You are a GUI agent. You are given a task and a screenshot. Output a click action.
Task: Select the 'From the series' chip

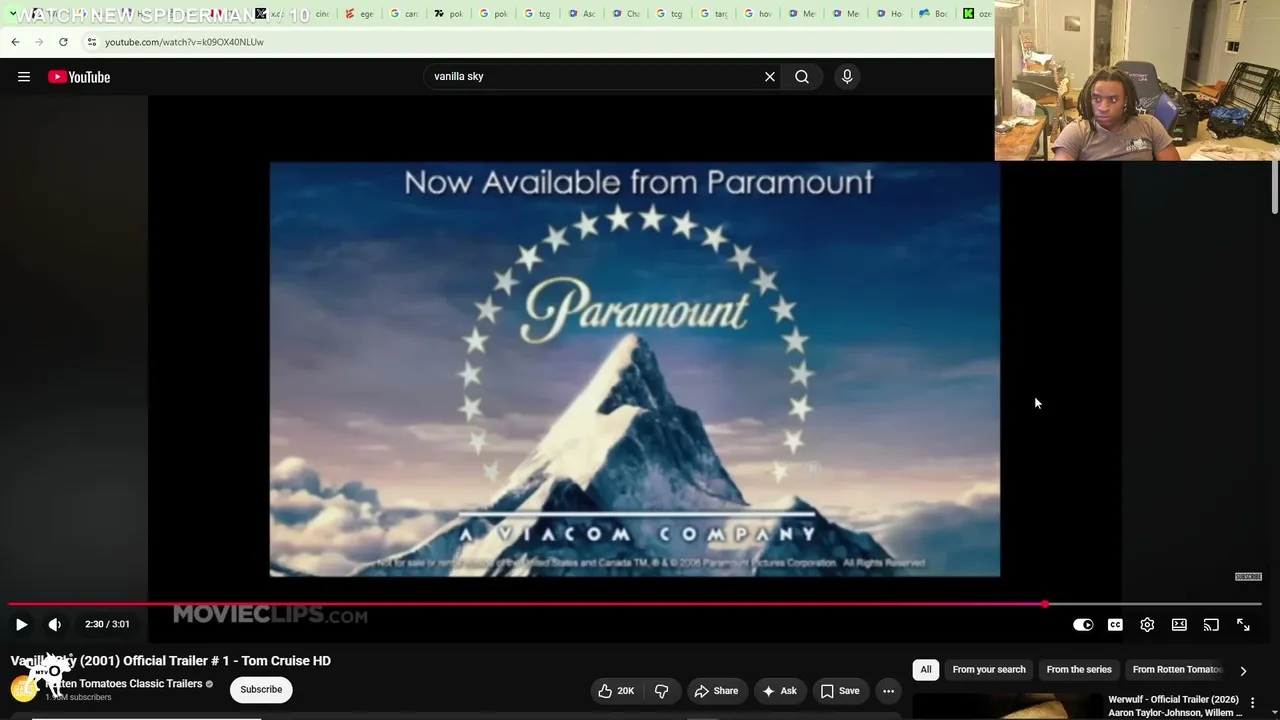[x=1079, y=670]
